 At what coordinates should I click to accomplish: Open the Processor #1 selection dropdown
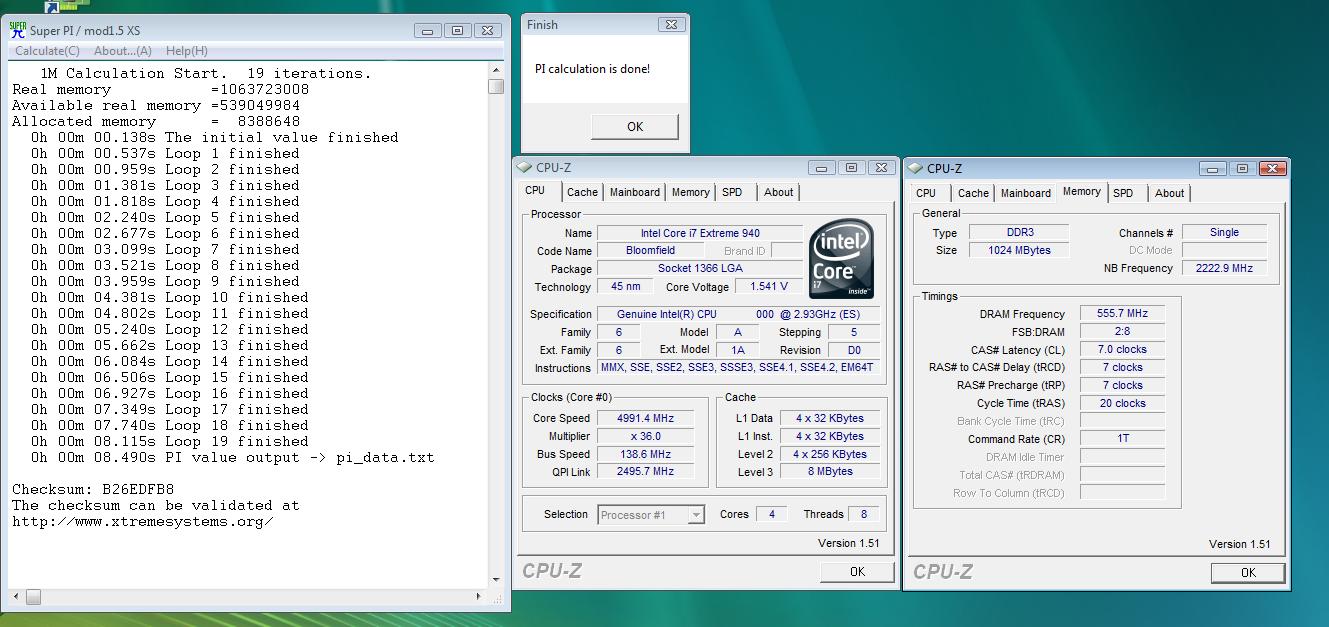click(x=651, y=515)
